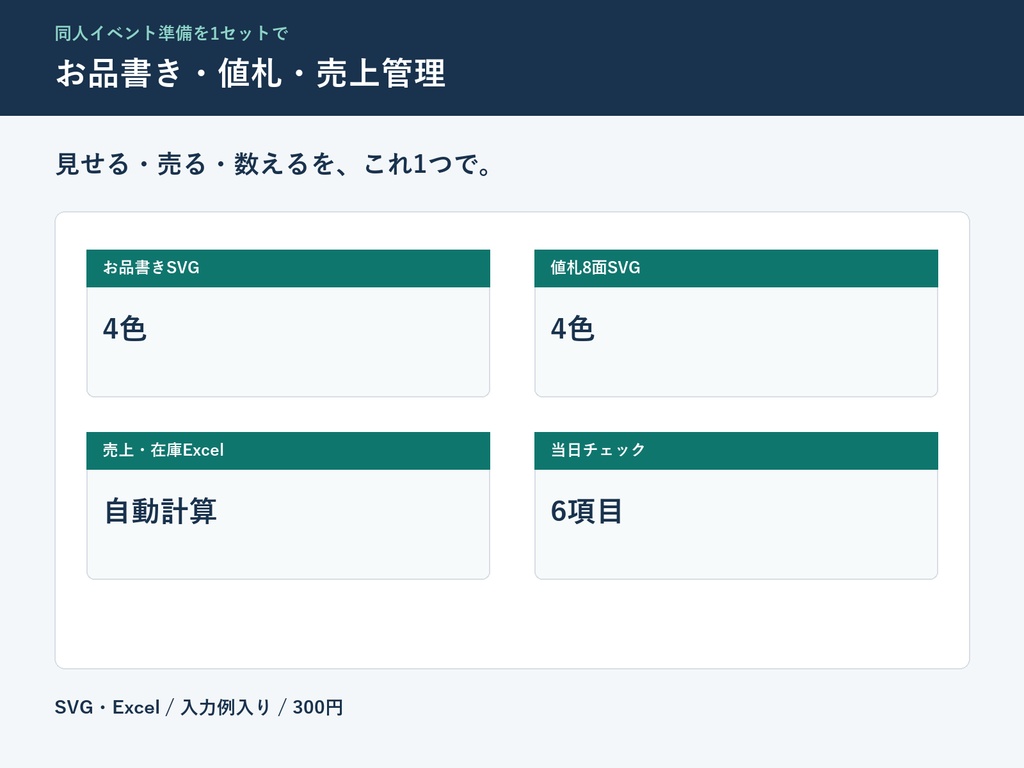Screen dimensions: 1024x768
Task: Click the title 'お品書き・値札・売上管理'
Action: [251, 72]
